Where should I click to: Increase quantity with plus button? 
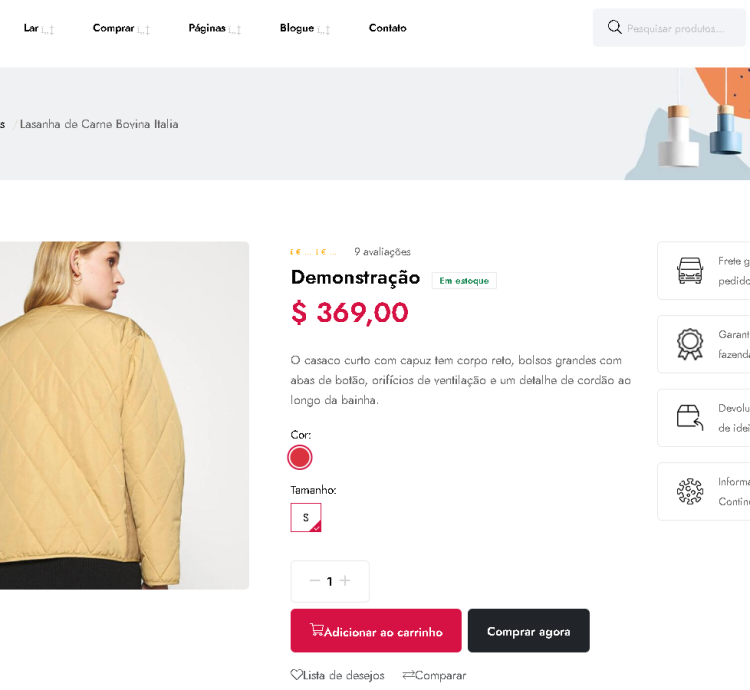345,581
